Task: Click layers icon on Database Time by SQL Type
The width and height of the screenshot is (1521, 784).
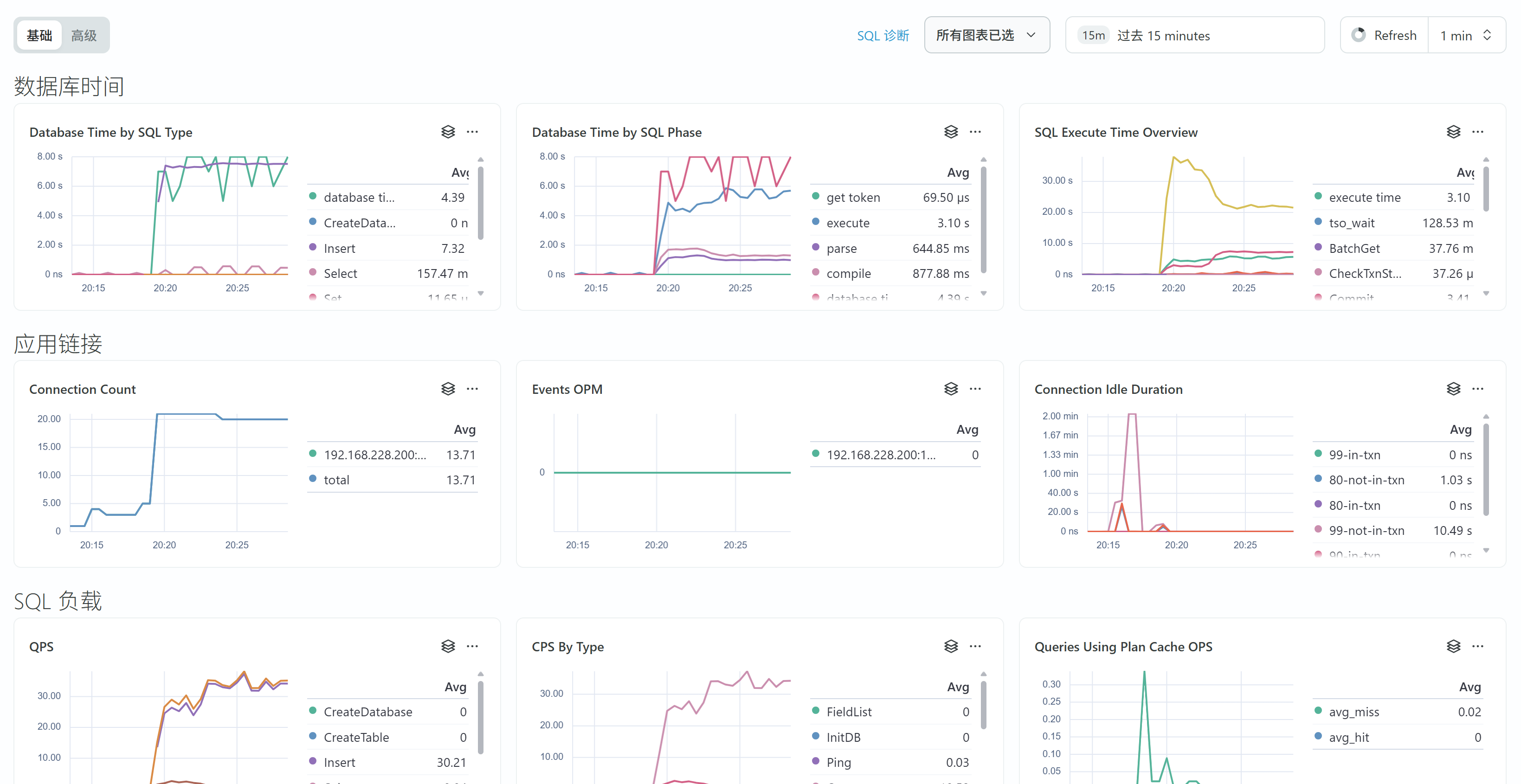Action: coord(448,132)
